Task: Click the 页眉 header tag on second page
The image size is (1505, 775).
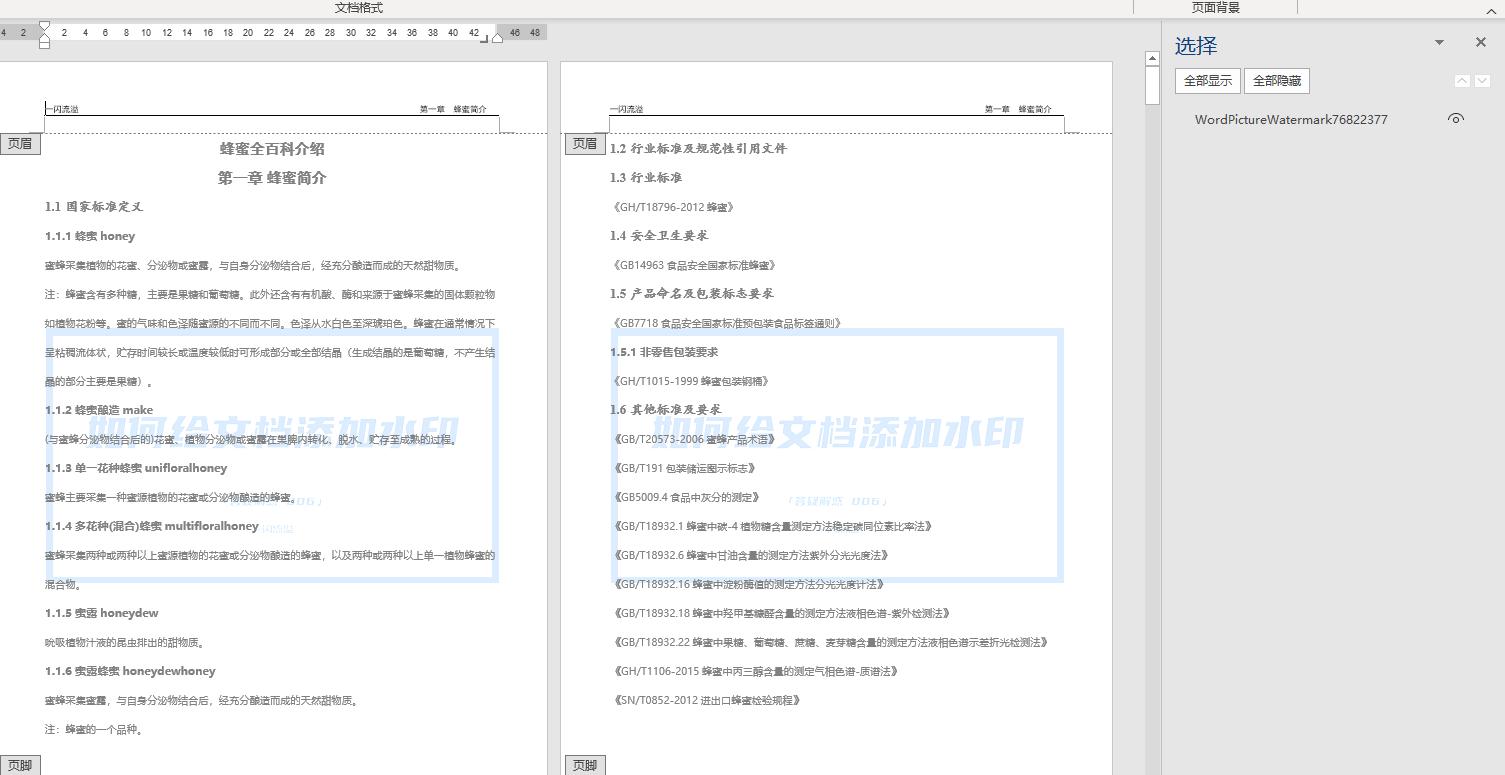Action: pyautogui.click(x=584, y=143)
